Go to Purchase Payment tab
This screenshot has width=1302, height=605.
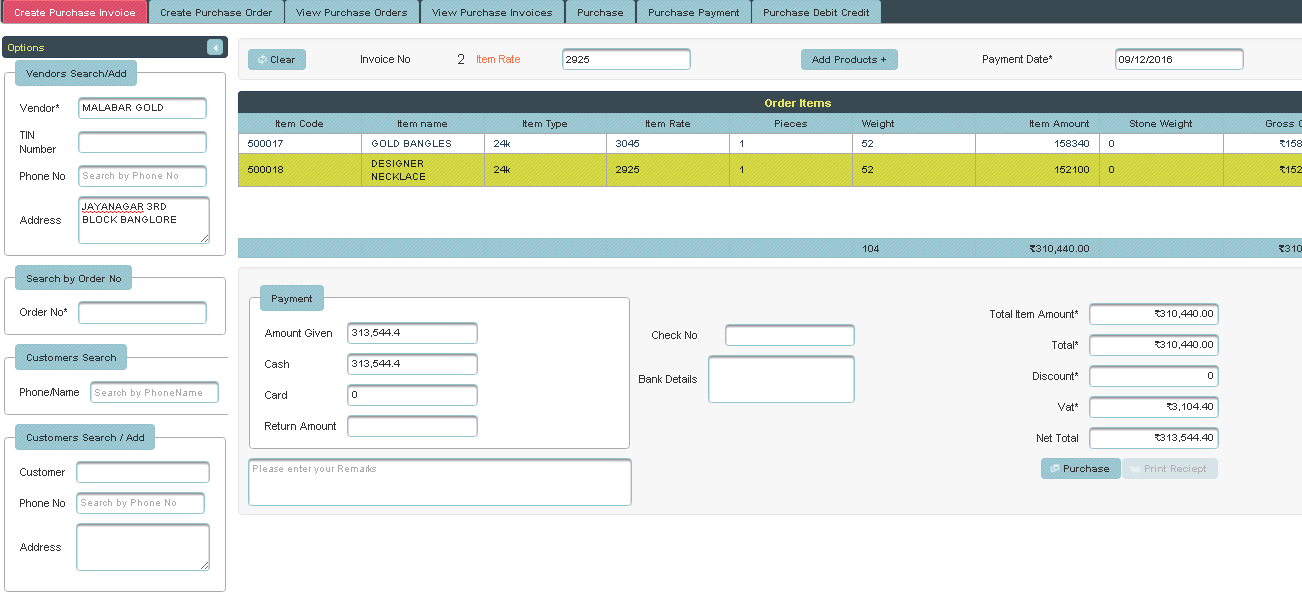(693, 12)
